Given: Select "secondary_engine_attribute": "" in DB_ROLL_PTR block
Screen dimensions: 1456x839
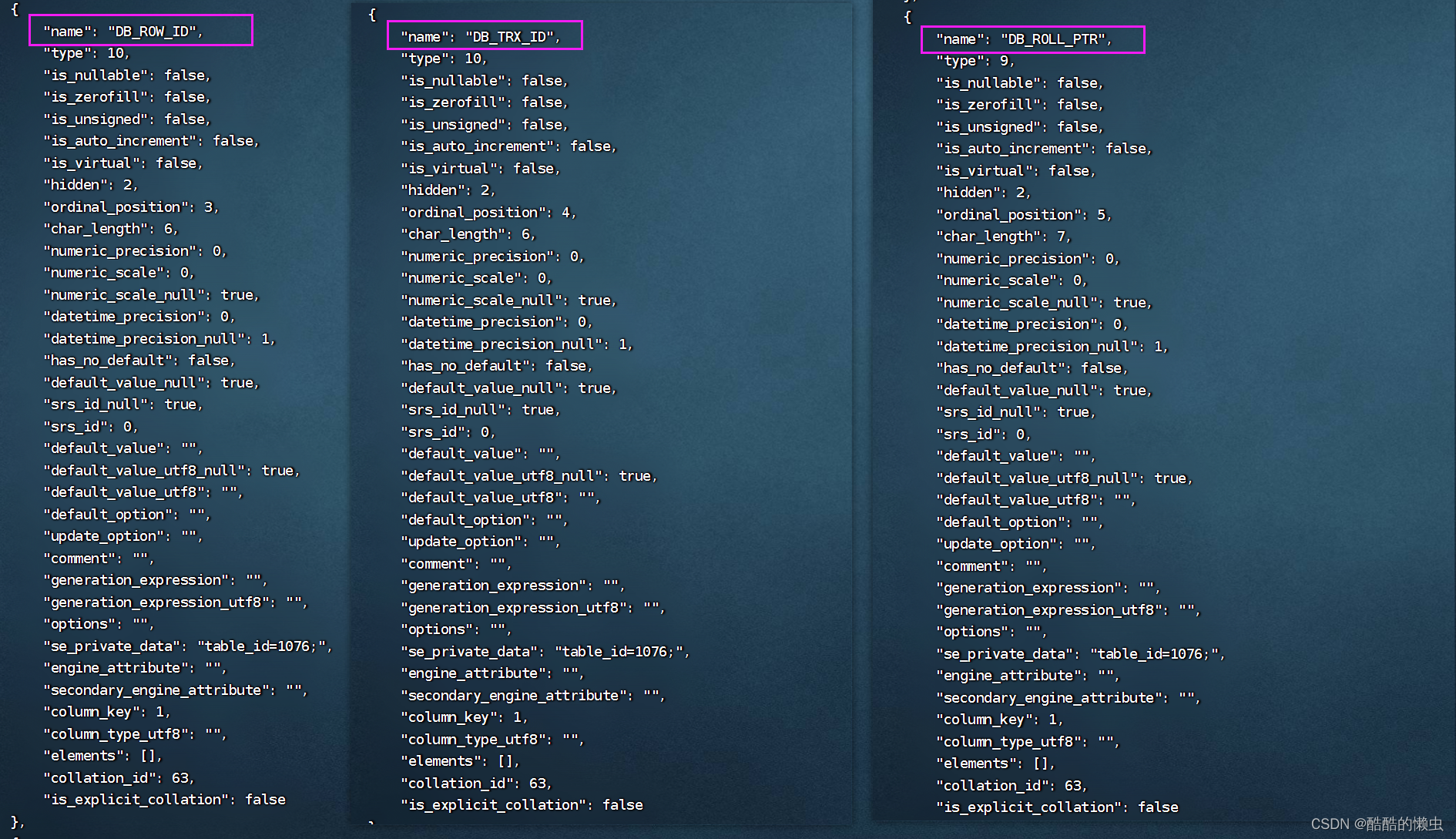Looking at the screenshot, I should pyautogui.click(x=1069, y=698).
